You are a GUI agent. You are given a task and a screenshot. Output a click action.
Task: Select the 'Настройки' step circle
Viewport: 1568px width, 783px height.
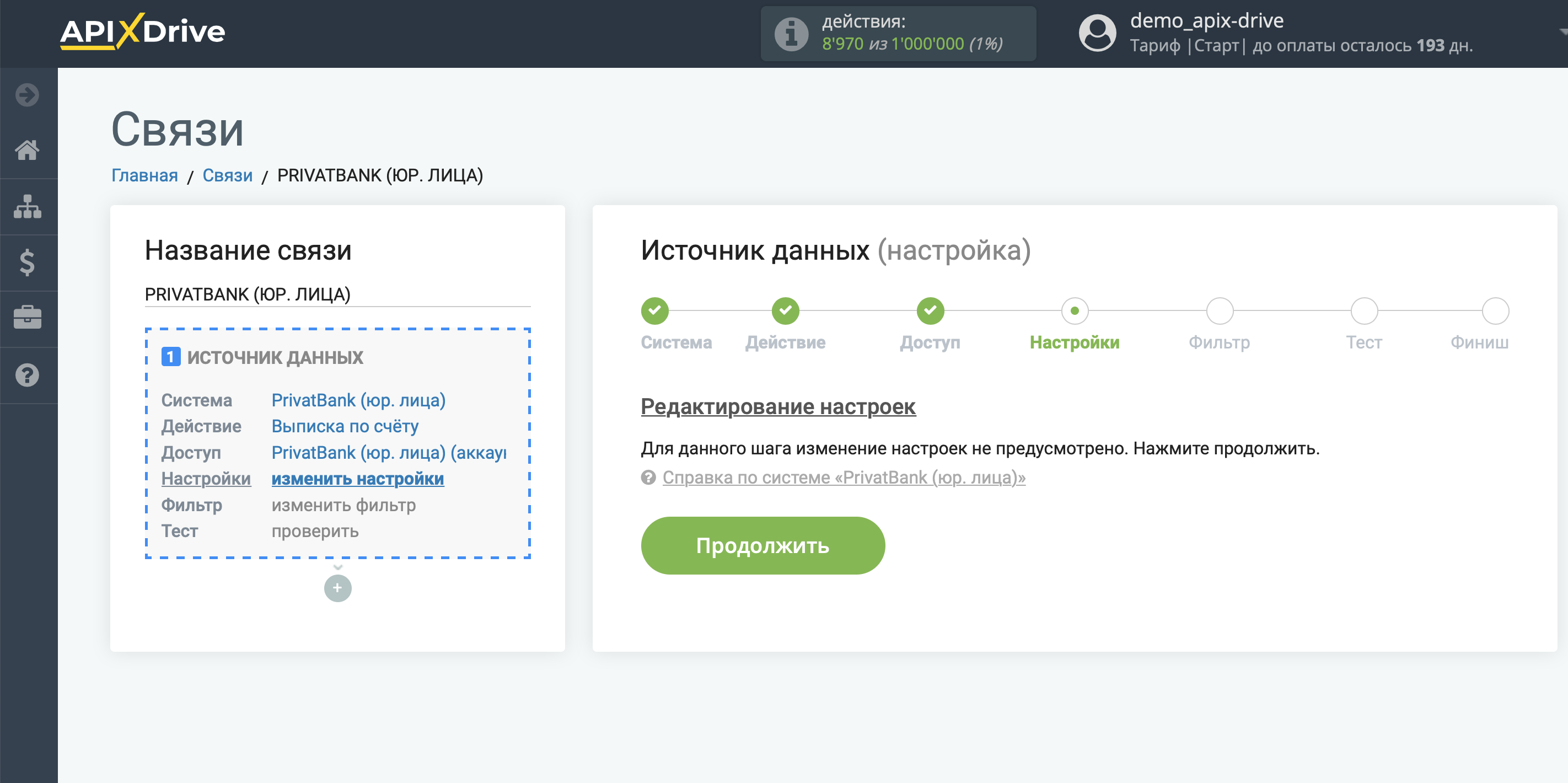(1075, 311)
